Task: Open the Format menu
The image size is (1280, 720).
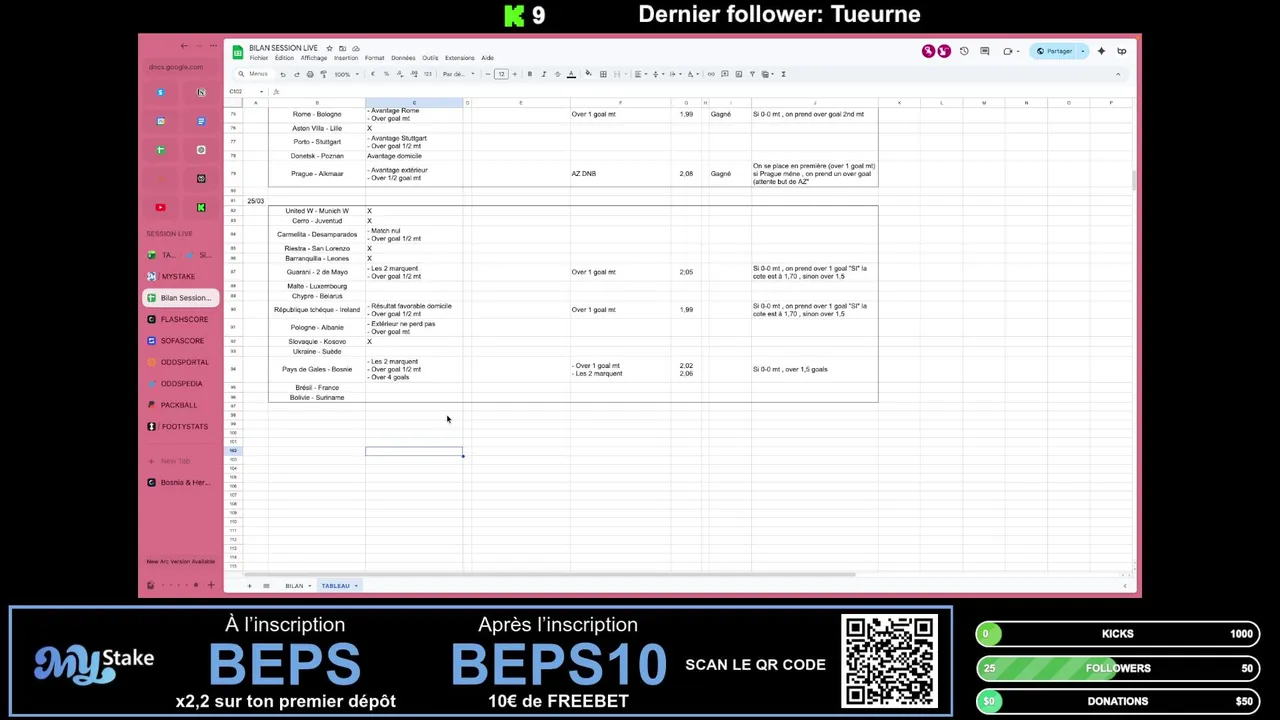Action: [x=374, y=58]
